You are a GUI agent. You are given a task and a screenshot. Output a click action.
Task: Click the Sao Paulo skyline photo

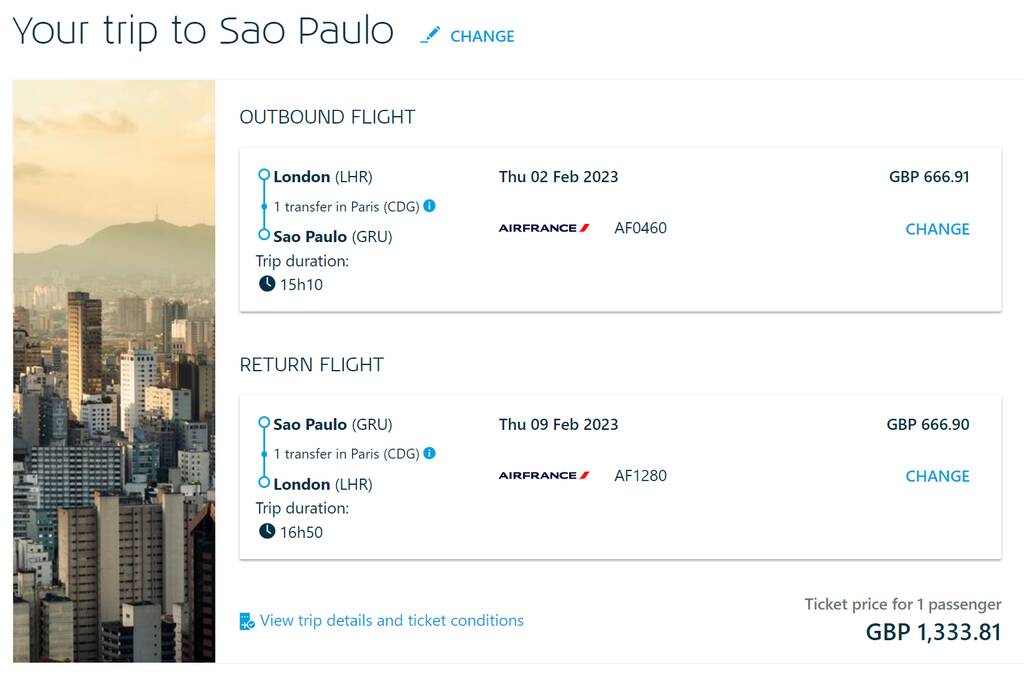[x=114, y=371]
